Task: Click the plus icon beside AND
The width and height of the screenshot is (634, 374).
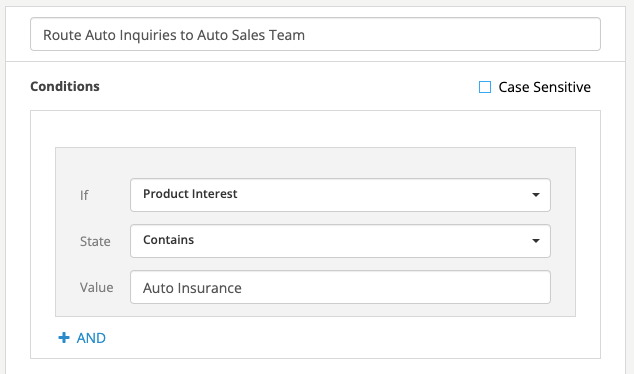Action: [64, 338]
